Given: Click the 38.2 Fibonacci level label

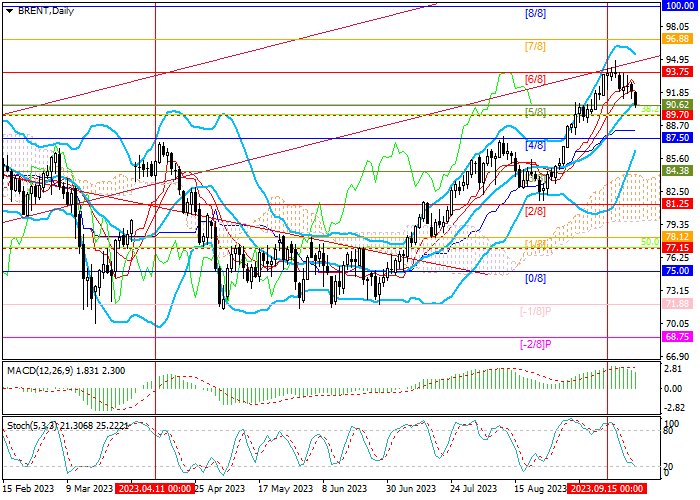Looking at the screenshot, I should (x=650, y=109).
